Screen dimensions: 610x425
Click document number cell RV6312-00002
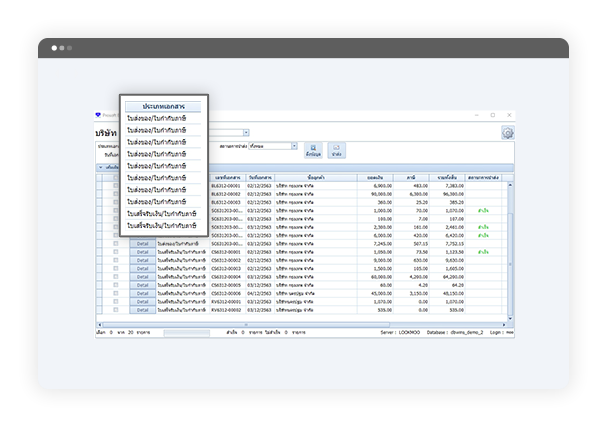tap(226, 310)
